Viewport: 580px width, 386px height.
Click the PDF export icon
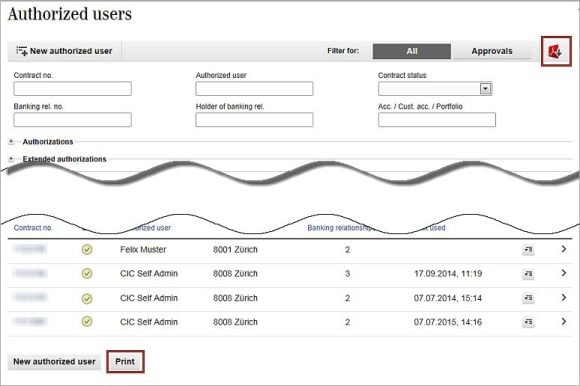556,51
